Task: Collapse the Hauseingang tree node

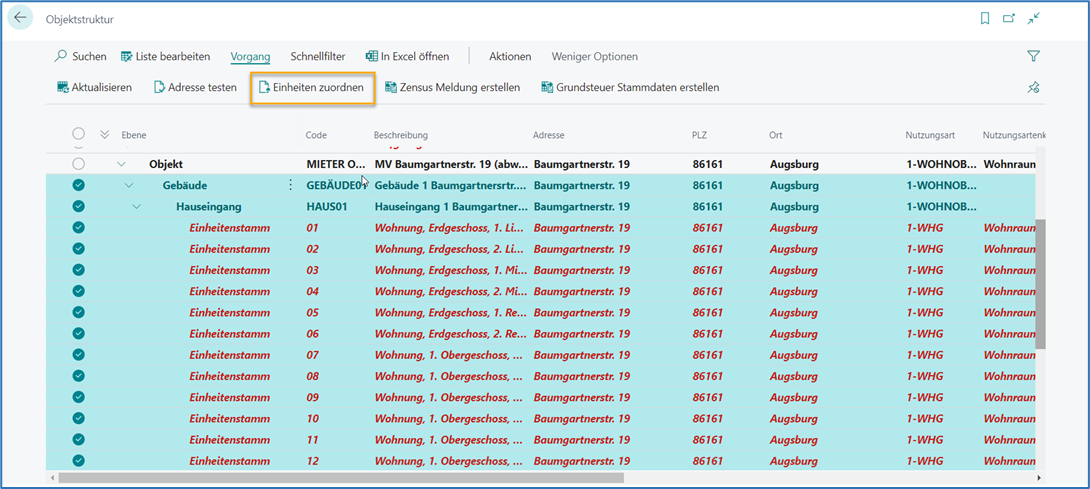Action: point(137,207)
